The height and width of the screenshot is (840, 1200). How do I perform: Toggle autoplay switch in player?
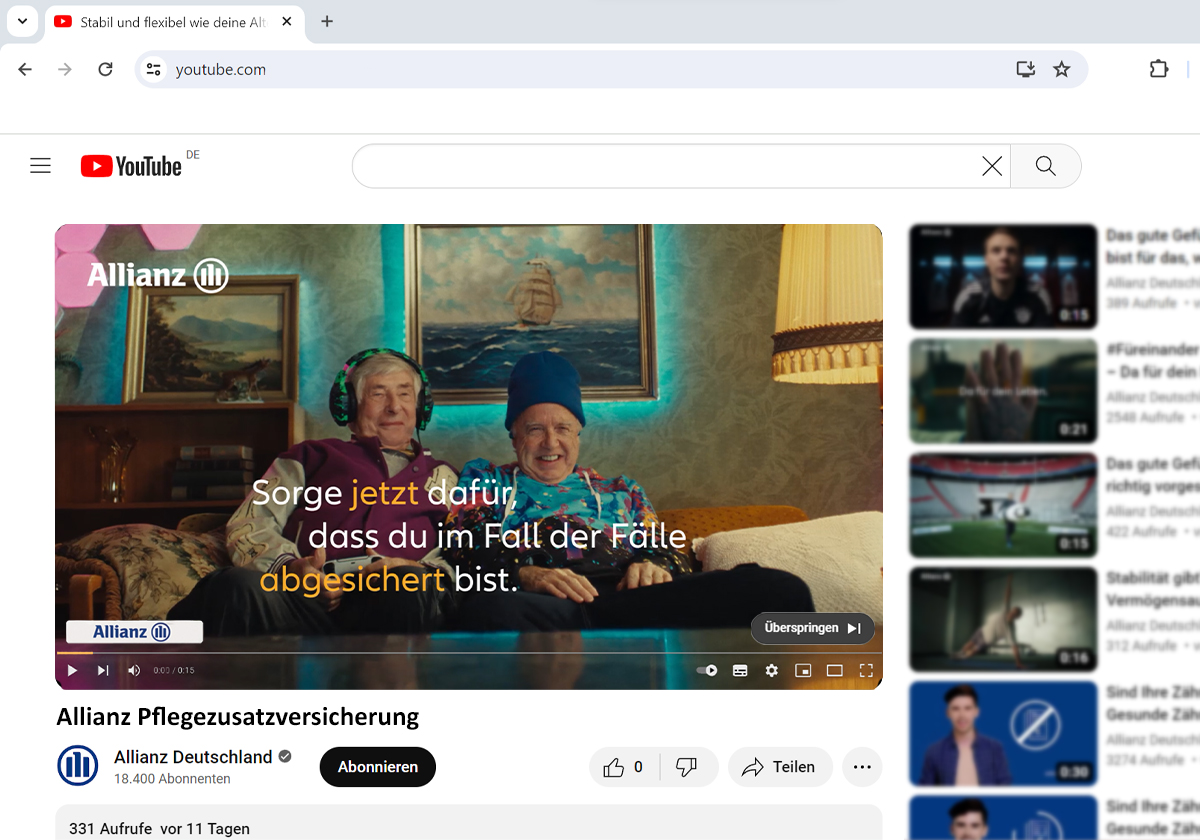click(x=707, y=670)
